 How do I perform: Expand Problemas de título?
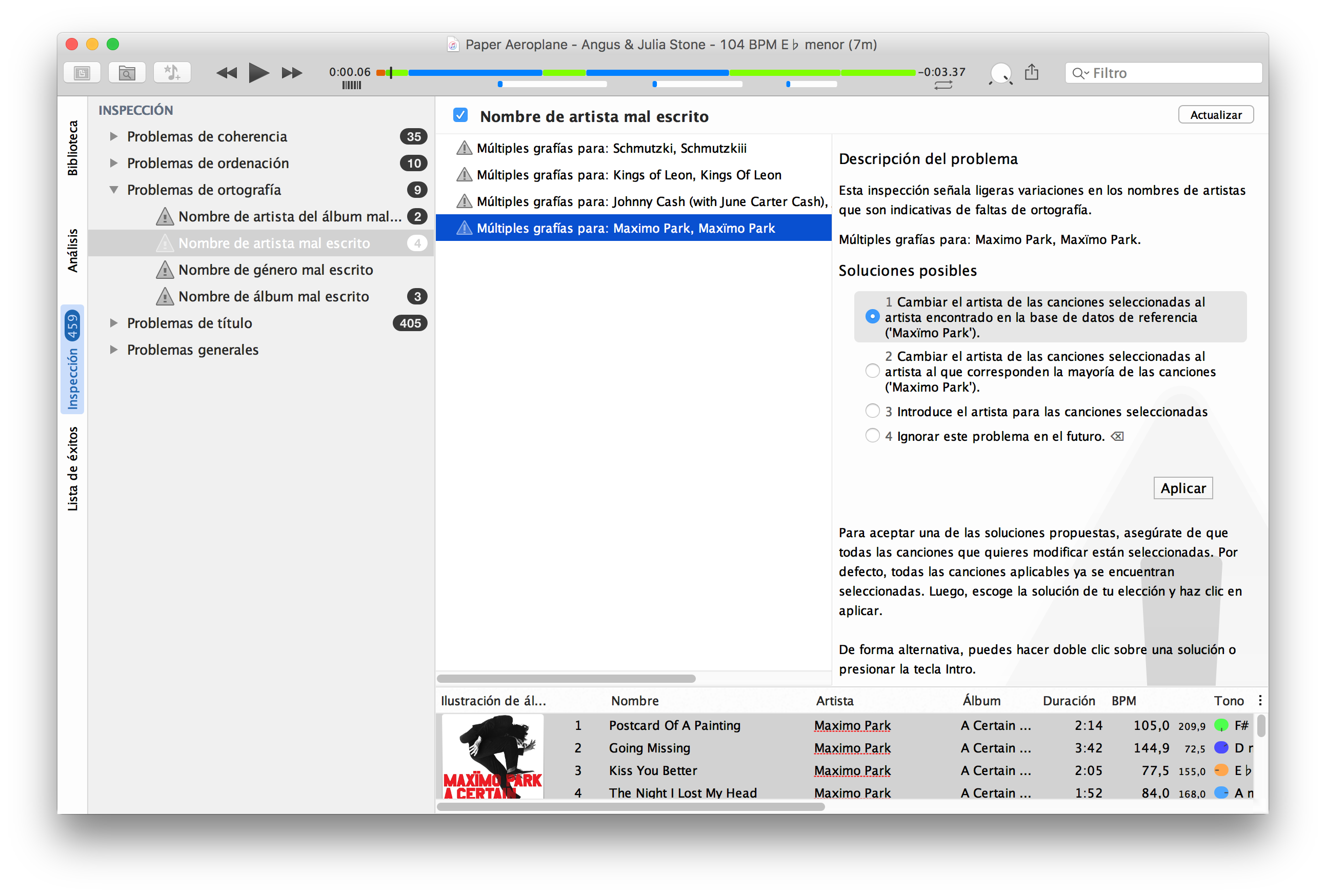pos(113,323)
